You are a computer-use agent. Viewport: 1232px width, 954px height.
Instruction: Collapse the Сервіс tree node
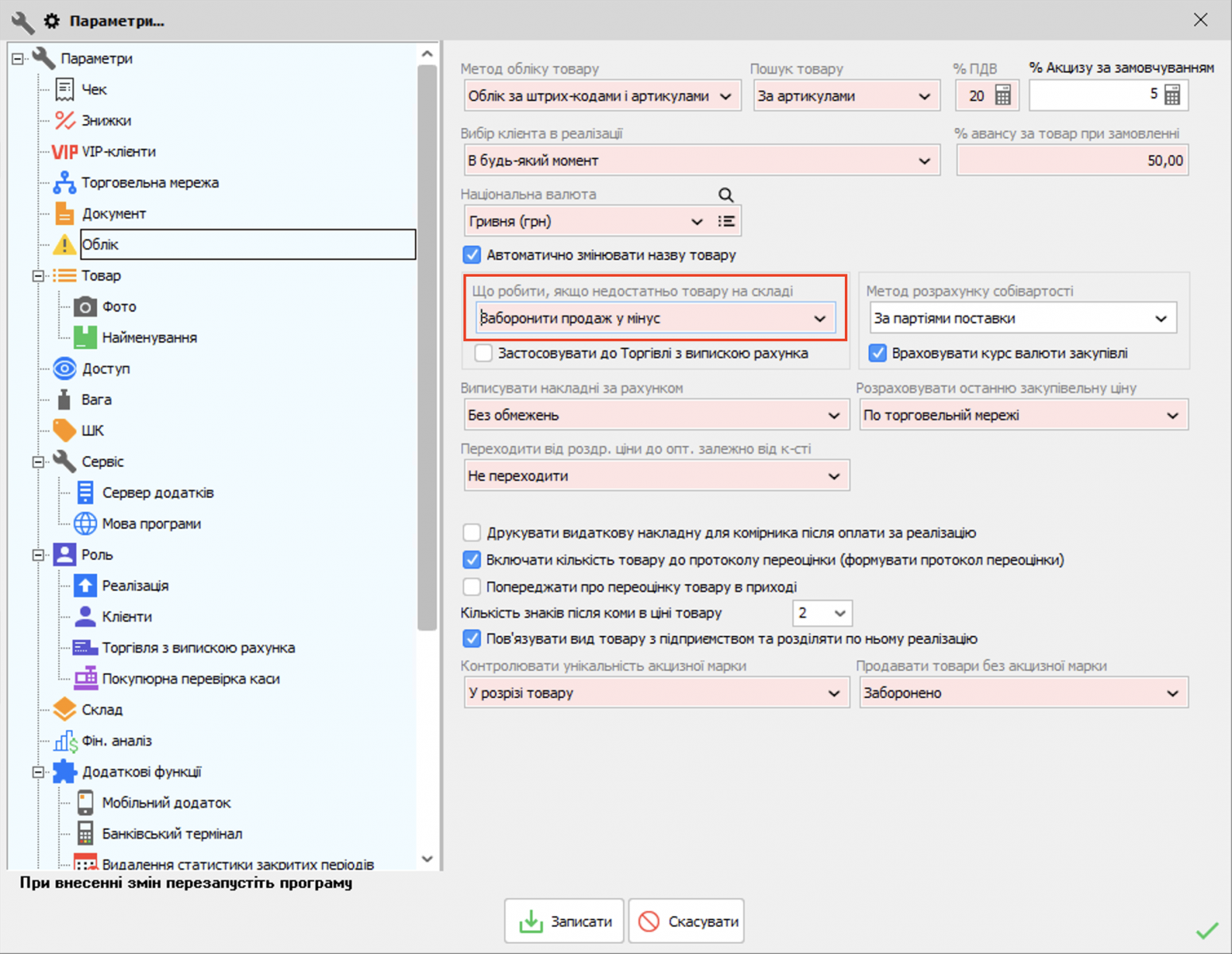(37, 462)
